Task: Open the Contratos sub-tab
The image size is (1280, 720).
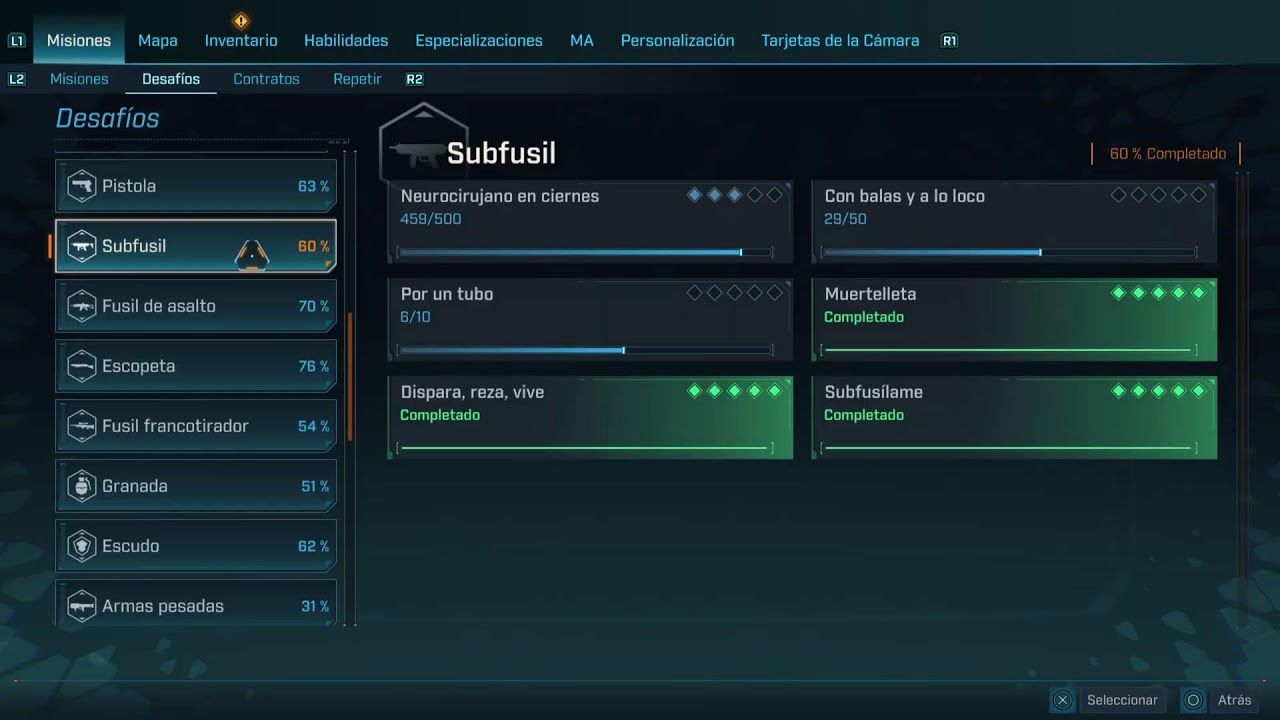Action: coord(266,79)
